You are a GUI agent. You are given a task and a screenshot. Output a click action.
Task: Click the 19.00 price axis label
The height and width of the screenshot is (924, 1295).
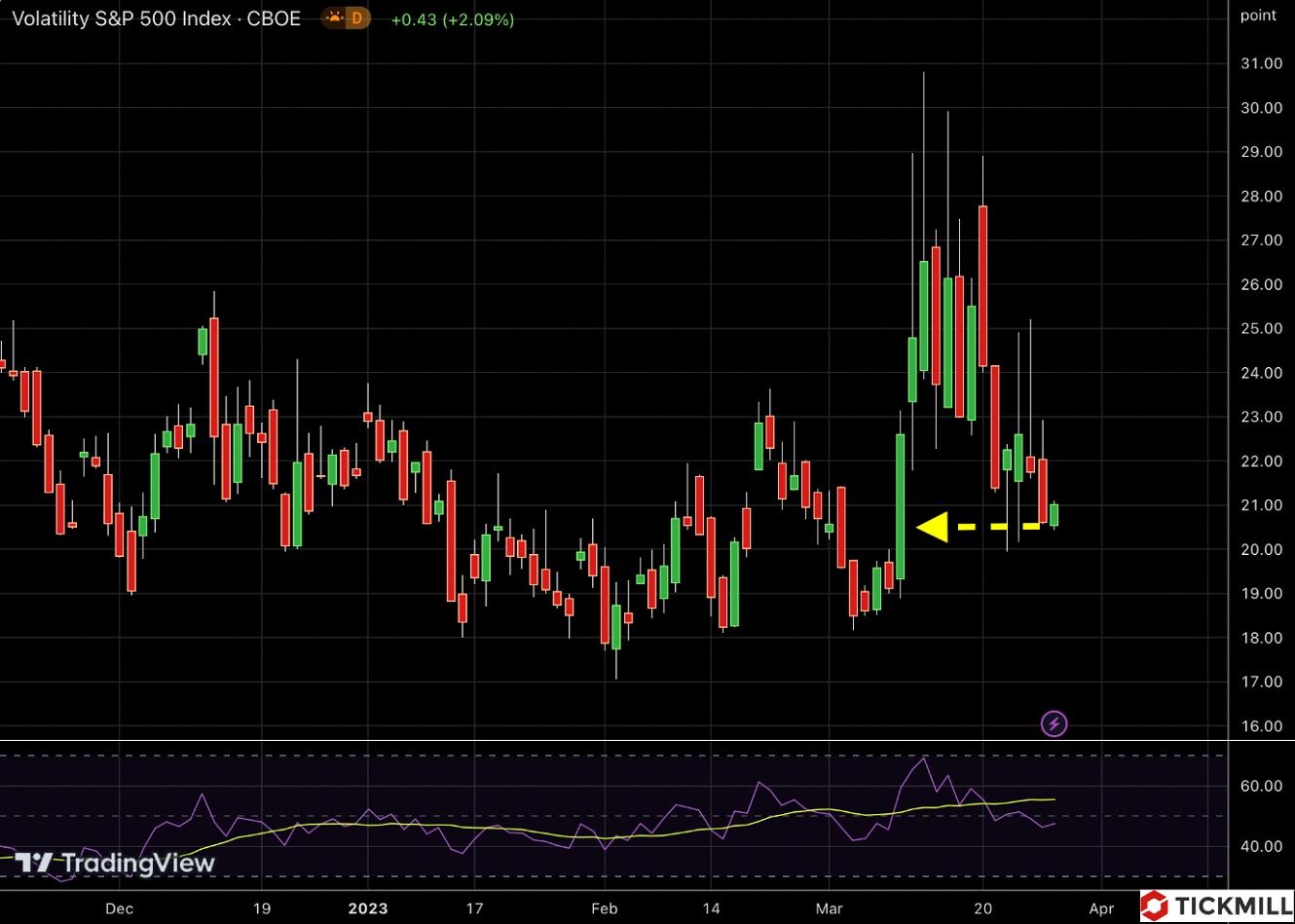1261,593
